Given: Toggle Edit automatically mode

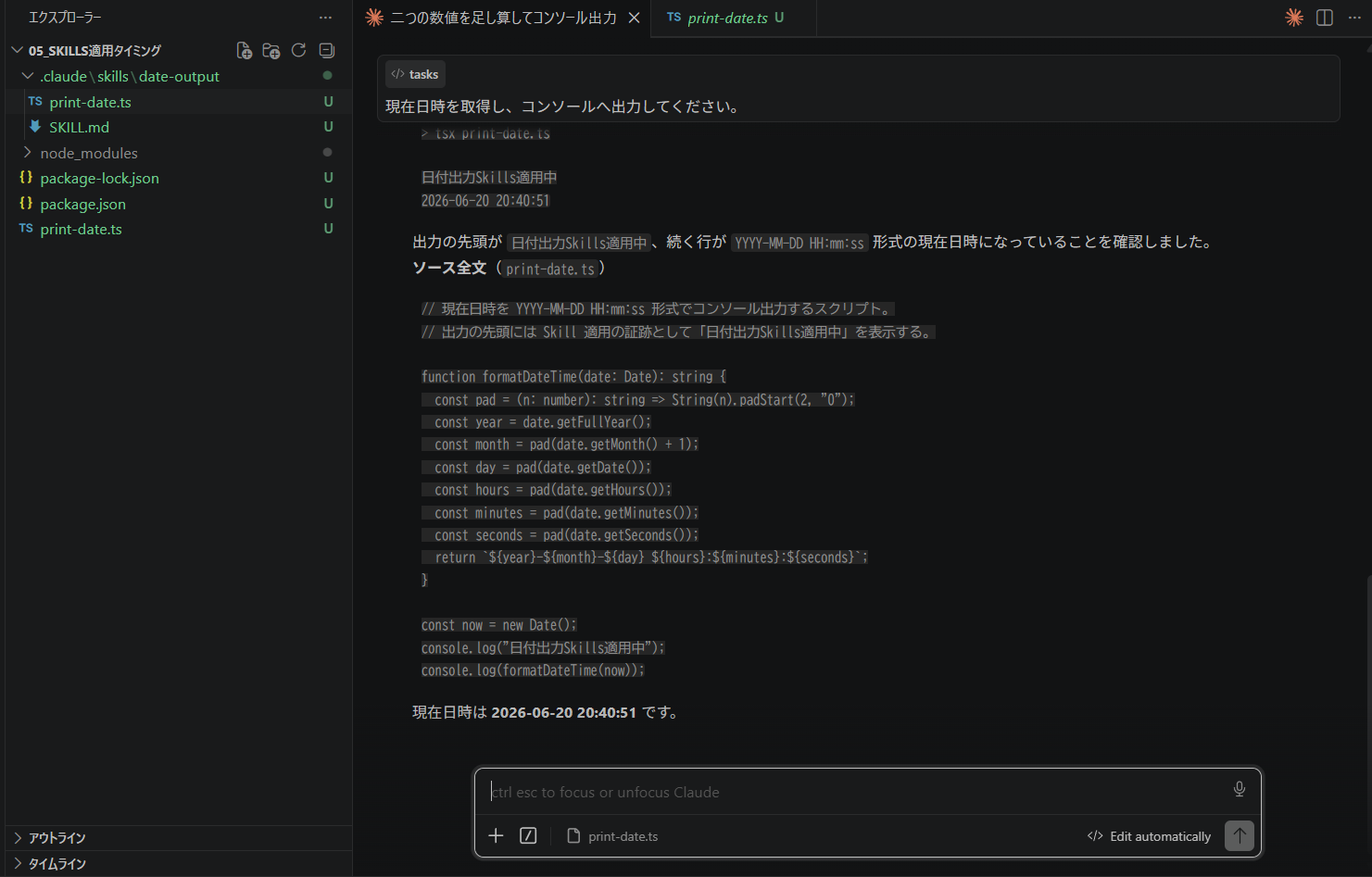Looking at the screenshot, I should point(1149,836).
